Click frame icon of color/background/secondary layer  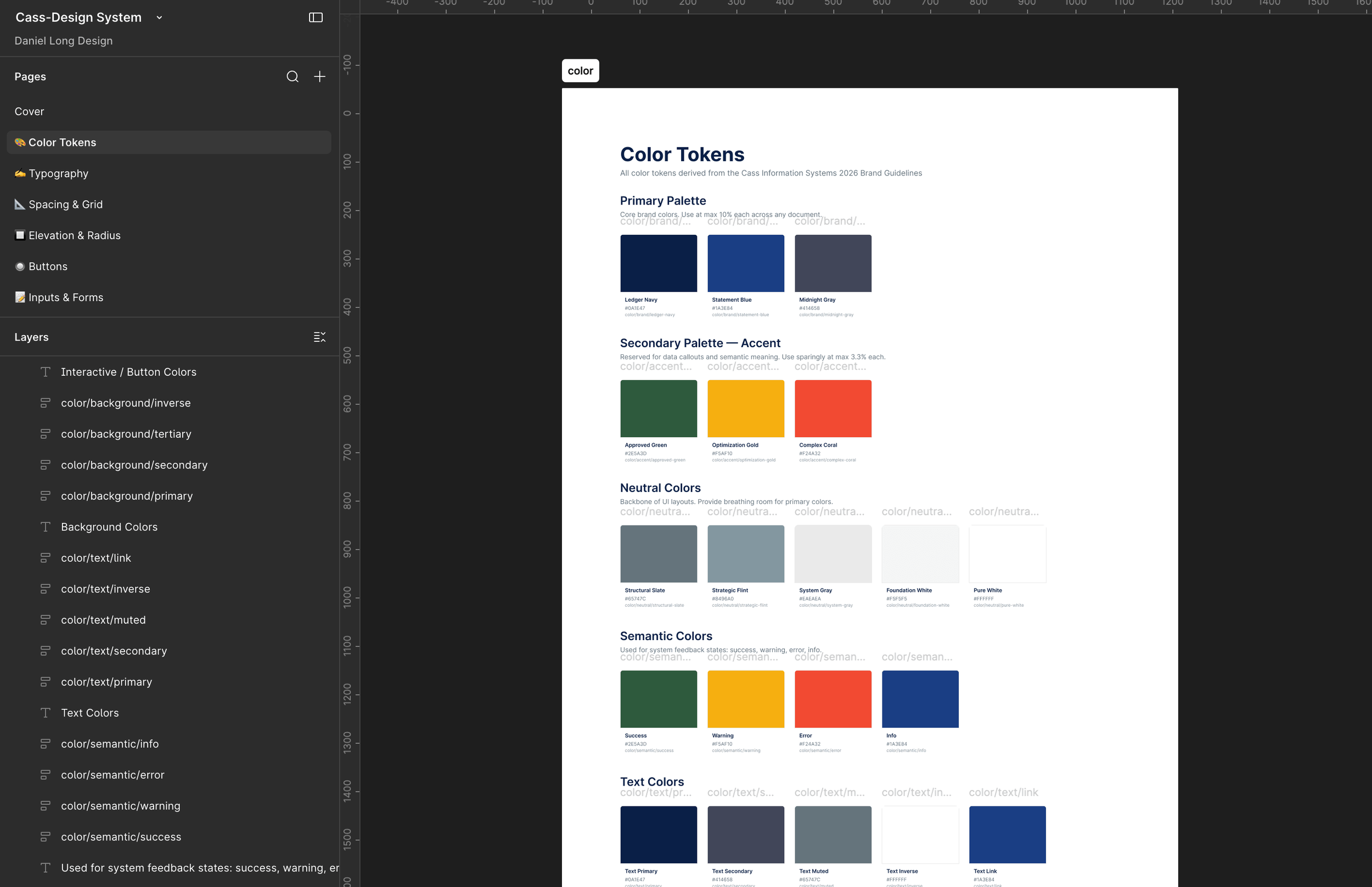pyautogui.click(x=46, y=465)
